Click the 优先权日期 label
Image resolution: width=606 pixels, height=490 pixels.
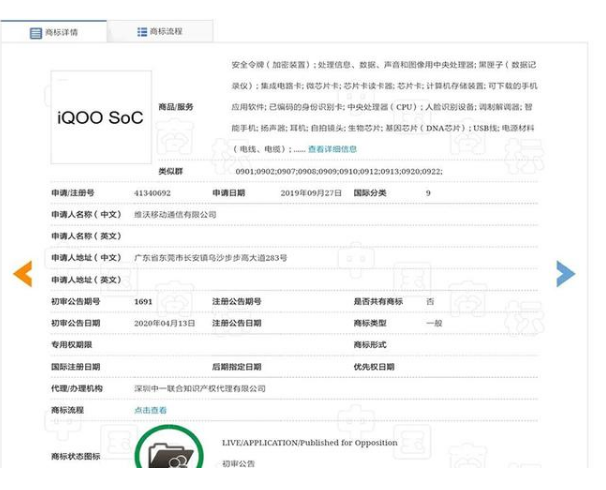tap(374, 367)
